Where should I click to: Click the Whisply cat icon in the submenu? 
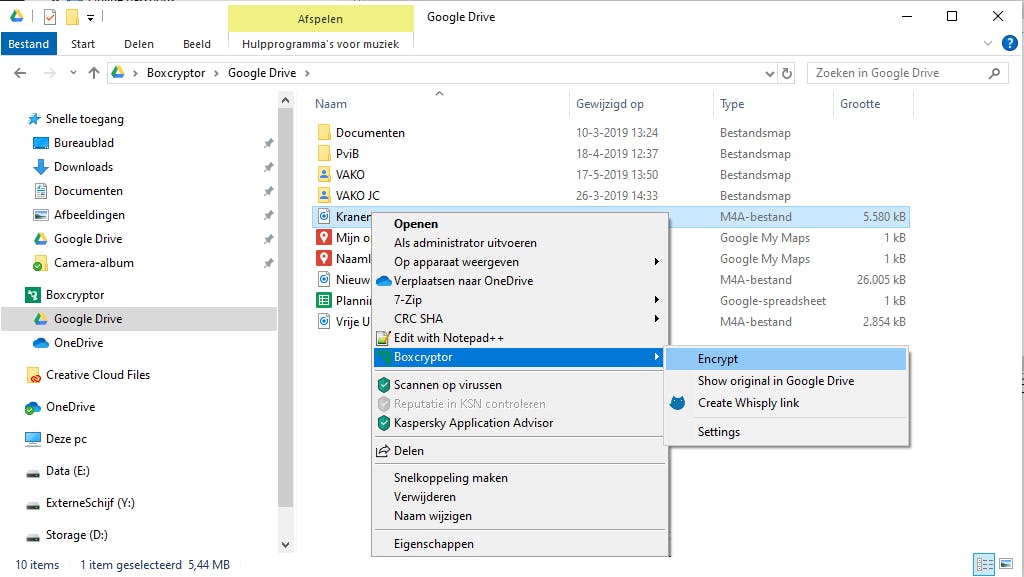(677, 403)
